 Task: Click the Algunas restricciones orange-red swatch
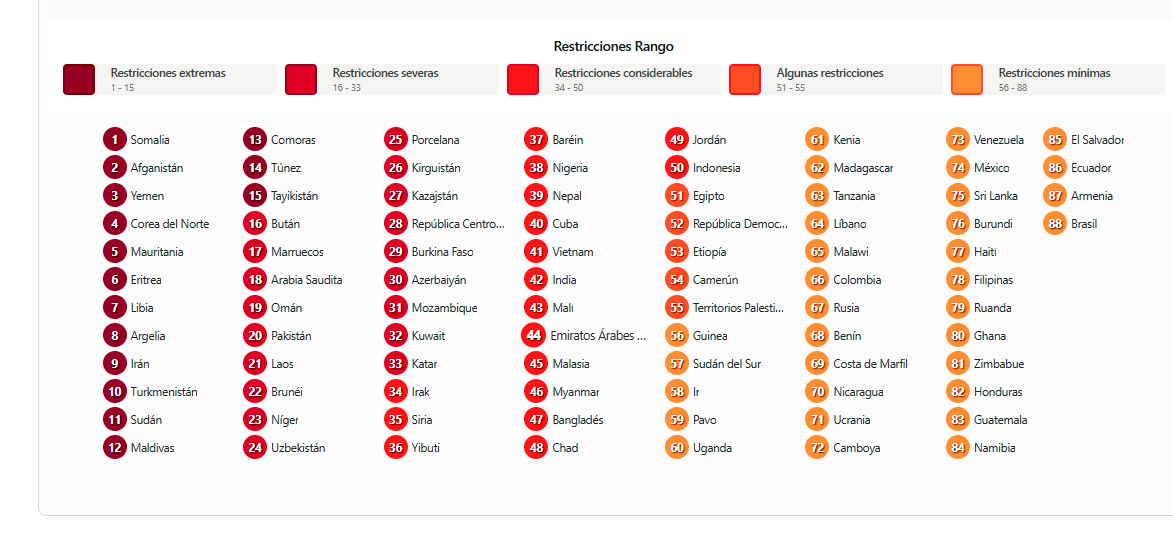pyautogui.click(x=745, y=80)
